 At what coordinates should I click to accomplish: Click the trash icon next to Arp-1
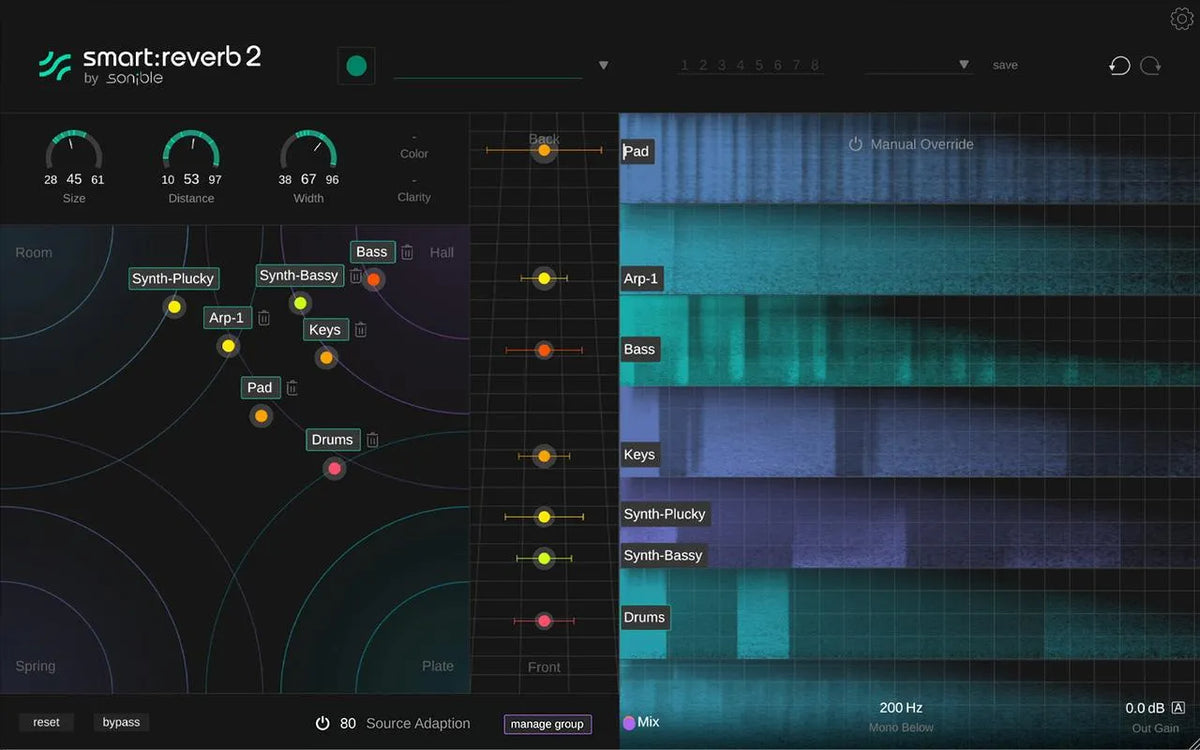pyautogui.click(x=263, y=318)
